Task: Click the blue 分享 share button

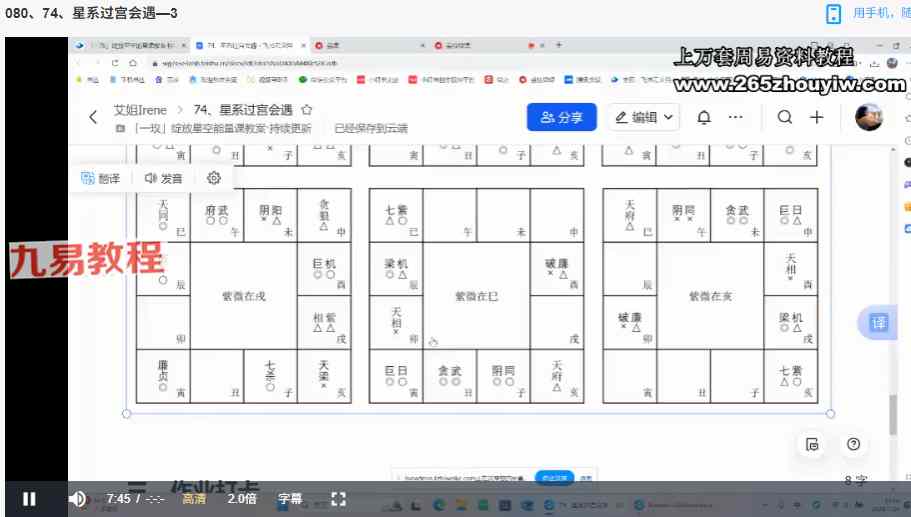Action: click(561, 117)
